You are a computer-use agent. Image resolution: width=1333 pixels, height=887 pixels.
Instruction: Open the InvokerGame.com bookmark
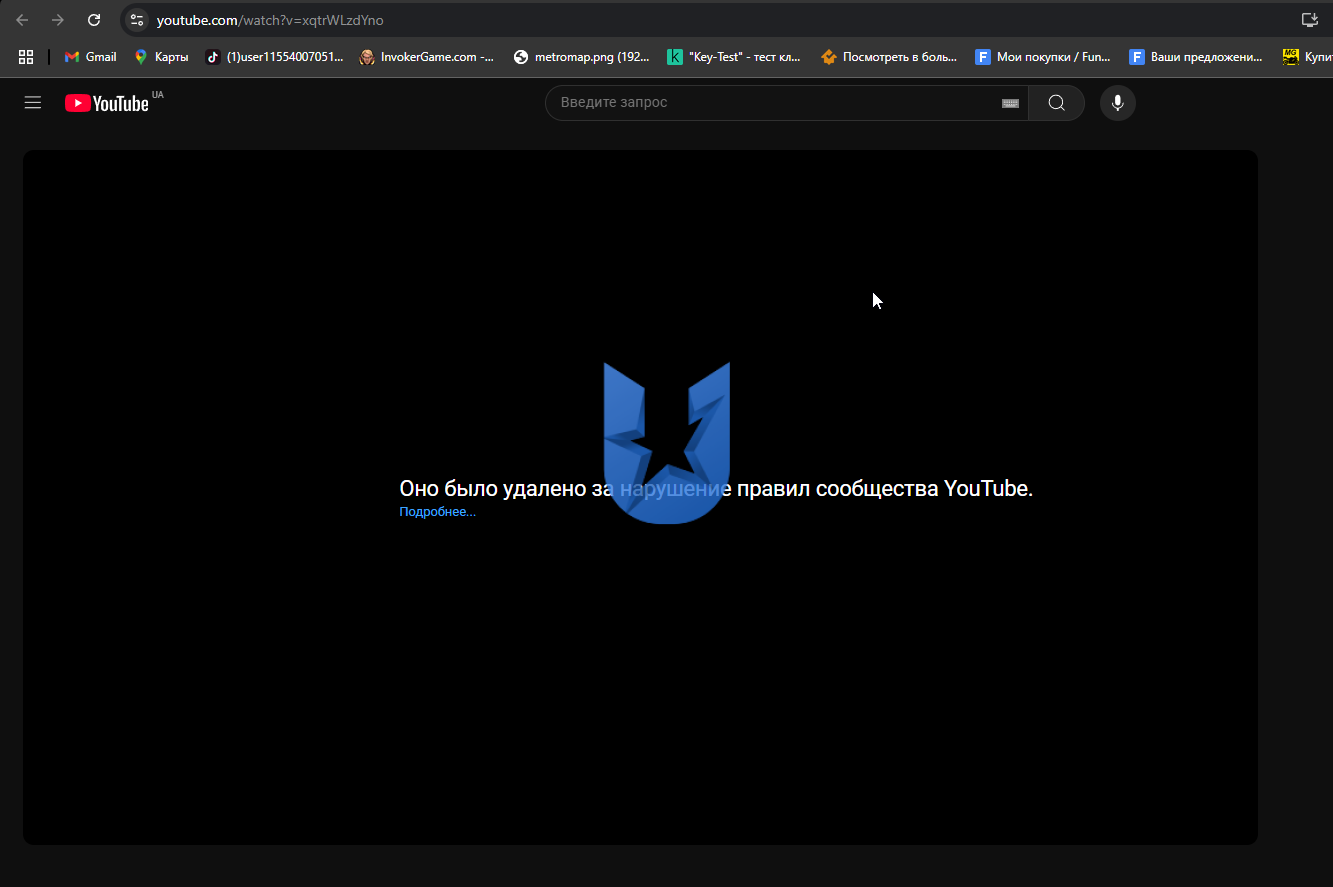click(427, 57)
